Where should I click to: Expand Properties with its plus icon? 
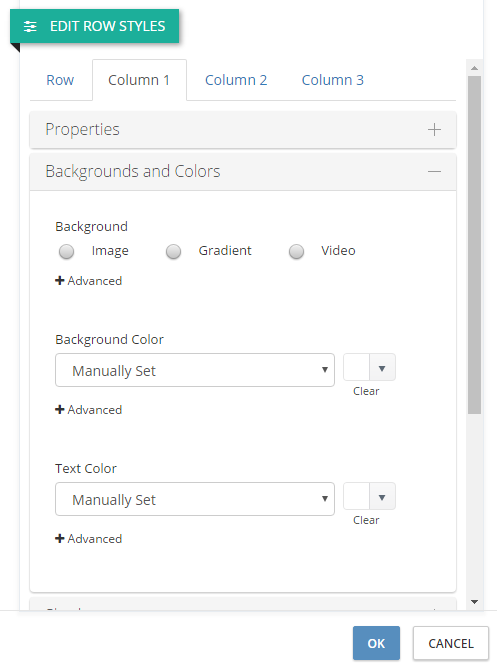pos(434,130)
